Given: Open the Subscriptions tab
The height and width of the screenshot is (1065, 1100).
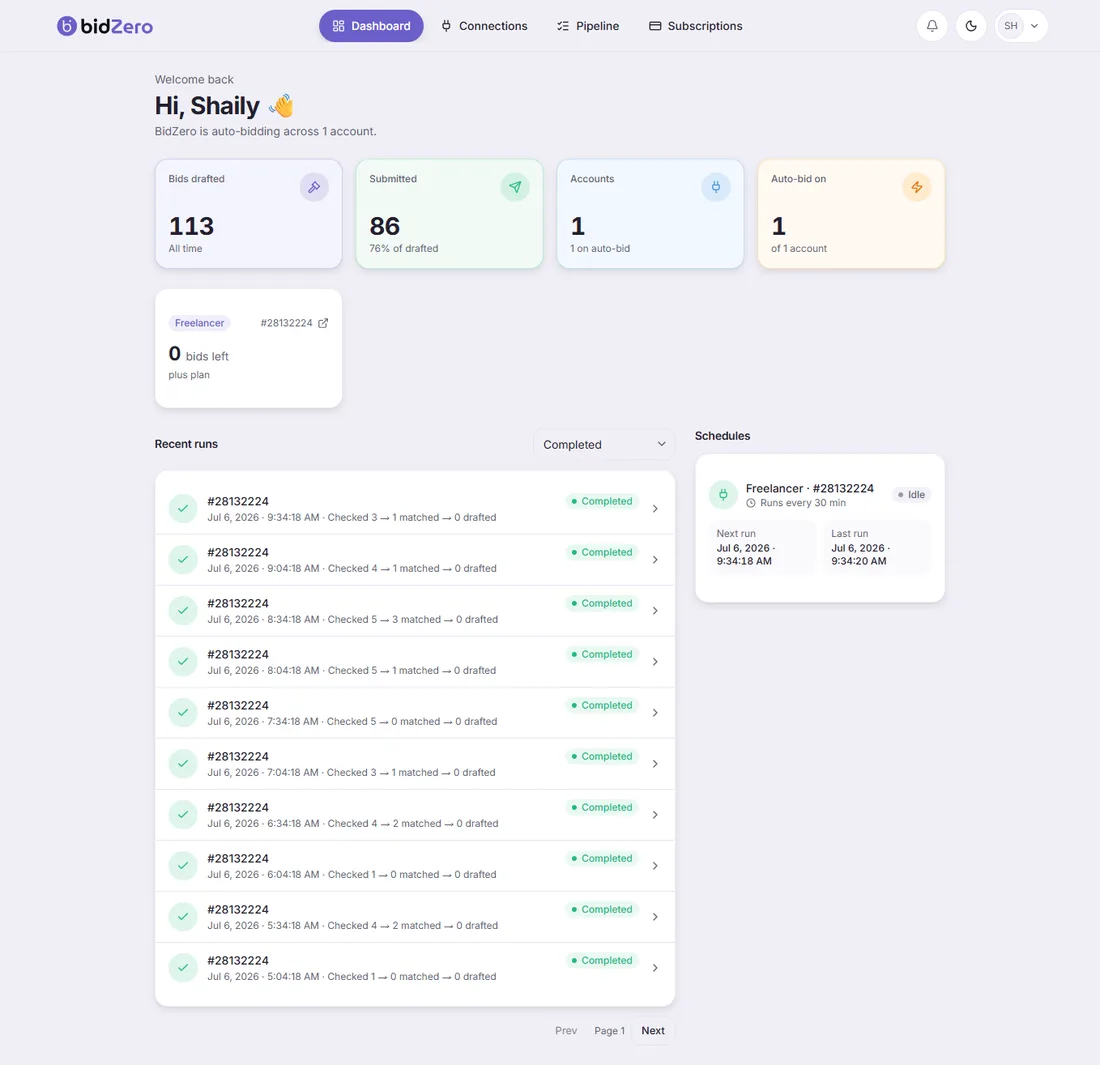Looking at the screenshot, I should pyautogui.click(x=695, y=26).
